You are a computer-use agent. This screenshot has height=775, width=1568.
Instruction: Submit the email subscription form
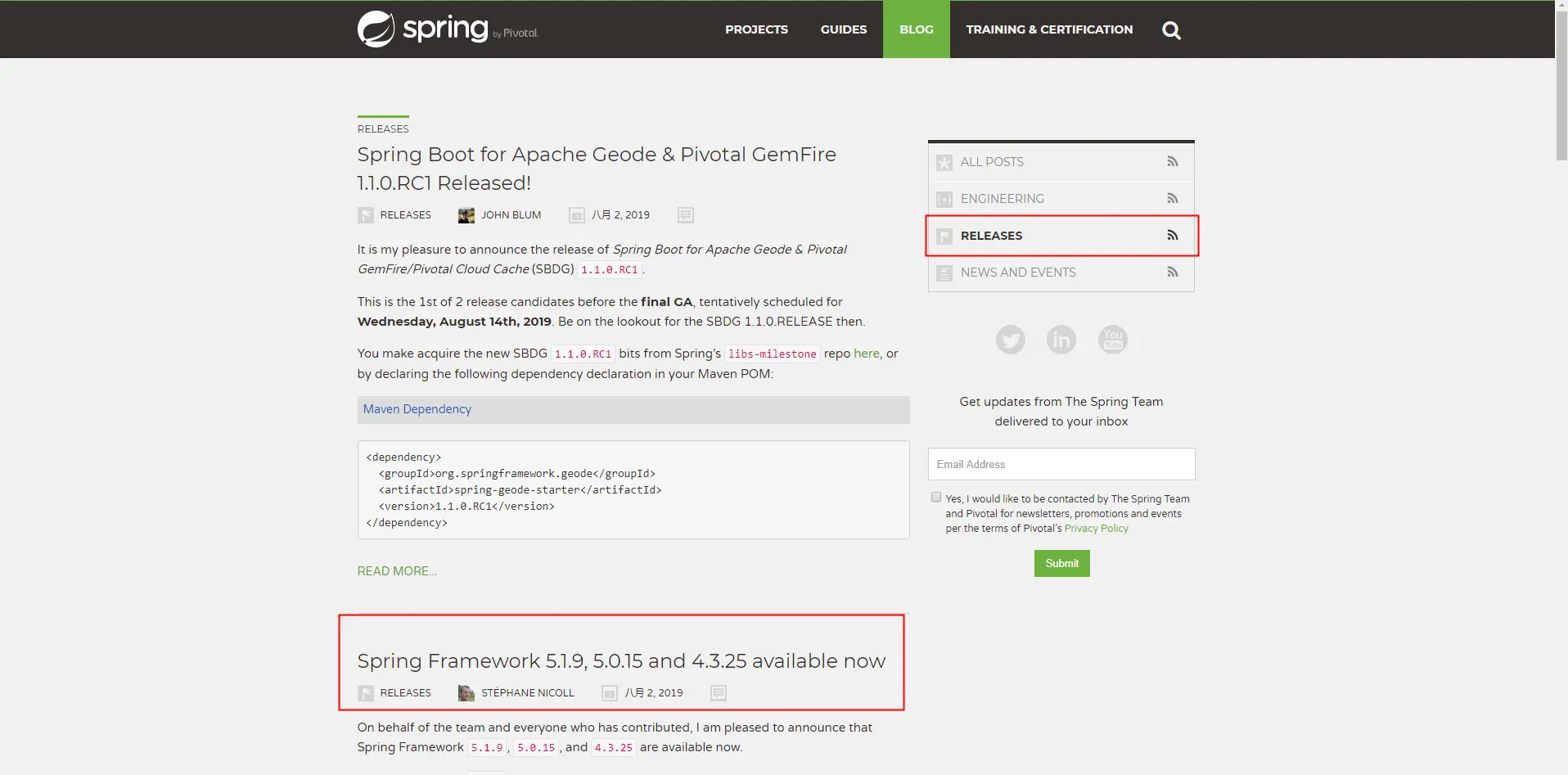click(1061, 563)
